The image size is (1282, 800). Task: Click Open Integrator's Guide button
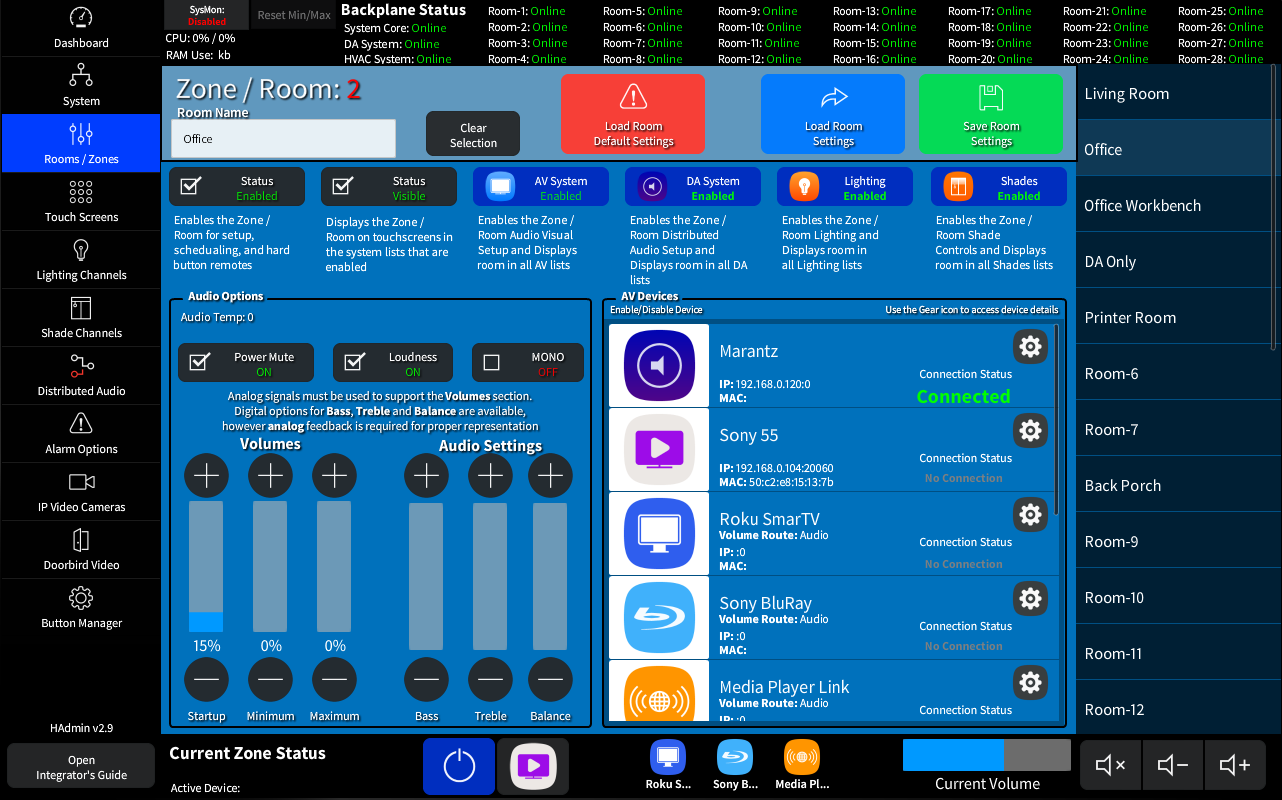tap(81, 768)
